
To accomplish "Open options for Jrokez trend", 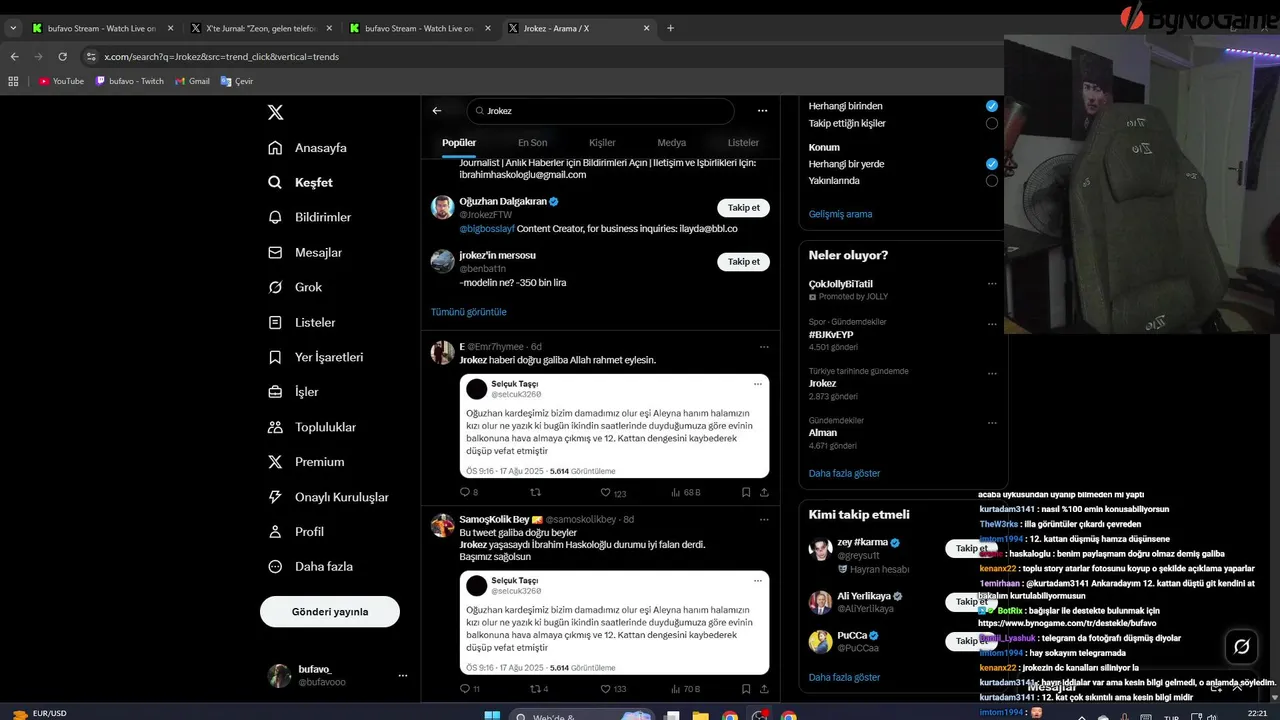I will [992, 373].
